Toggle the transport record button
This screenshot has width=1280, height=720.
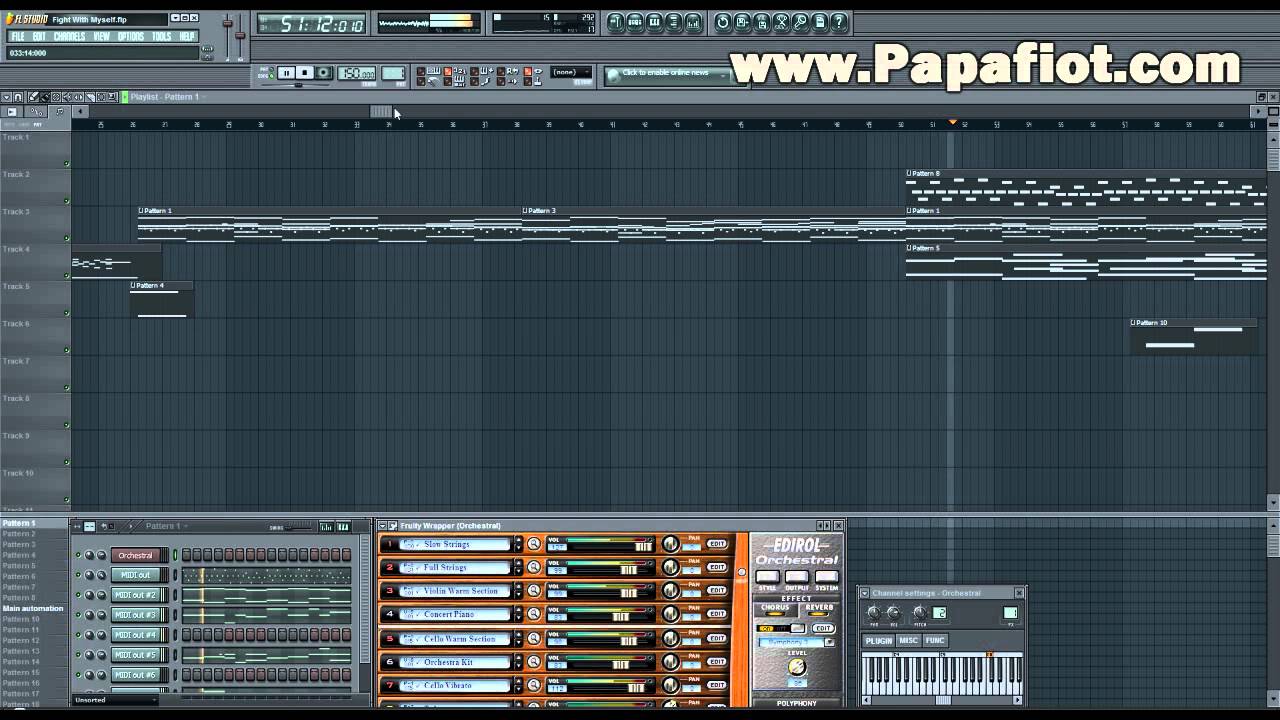click(324, 73)
